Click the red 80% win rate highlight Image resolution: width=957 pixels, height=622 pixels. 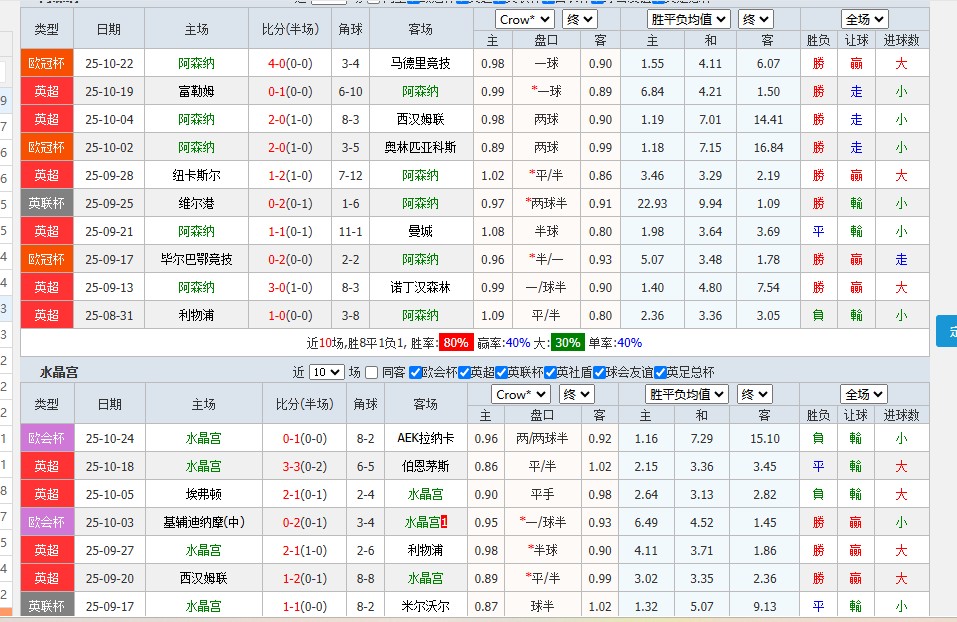[455, 343]
